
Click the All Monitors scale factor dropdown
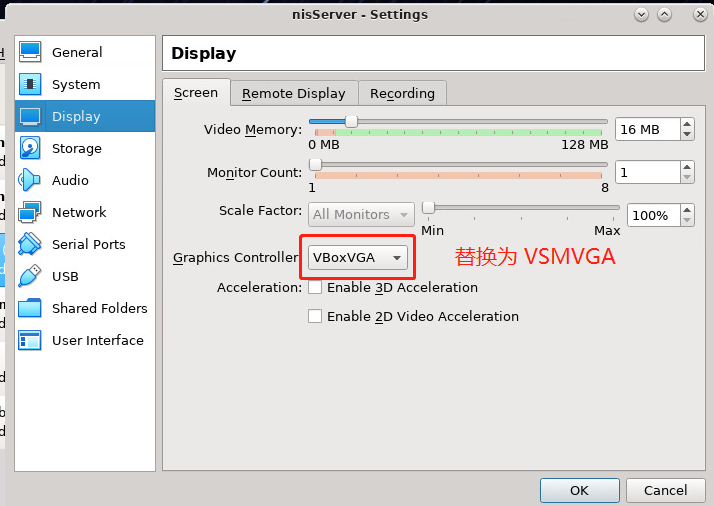pyautogui.click(x=361, y=215)
